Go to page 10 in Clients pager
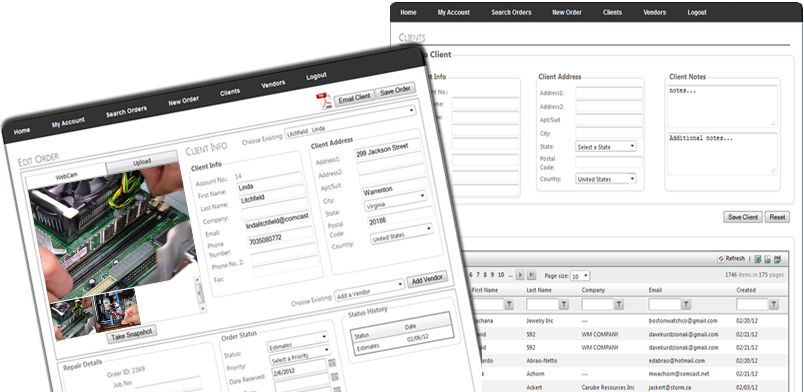The height and width of the screenshot is (392, 804). coord(501,276)
